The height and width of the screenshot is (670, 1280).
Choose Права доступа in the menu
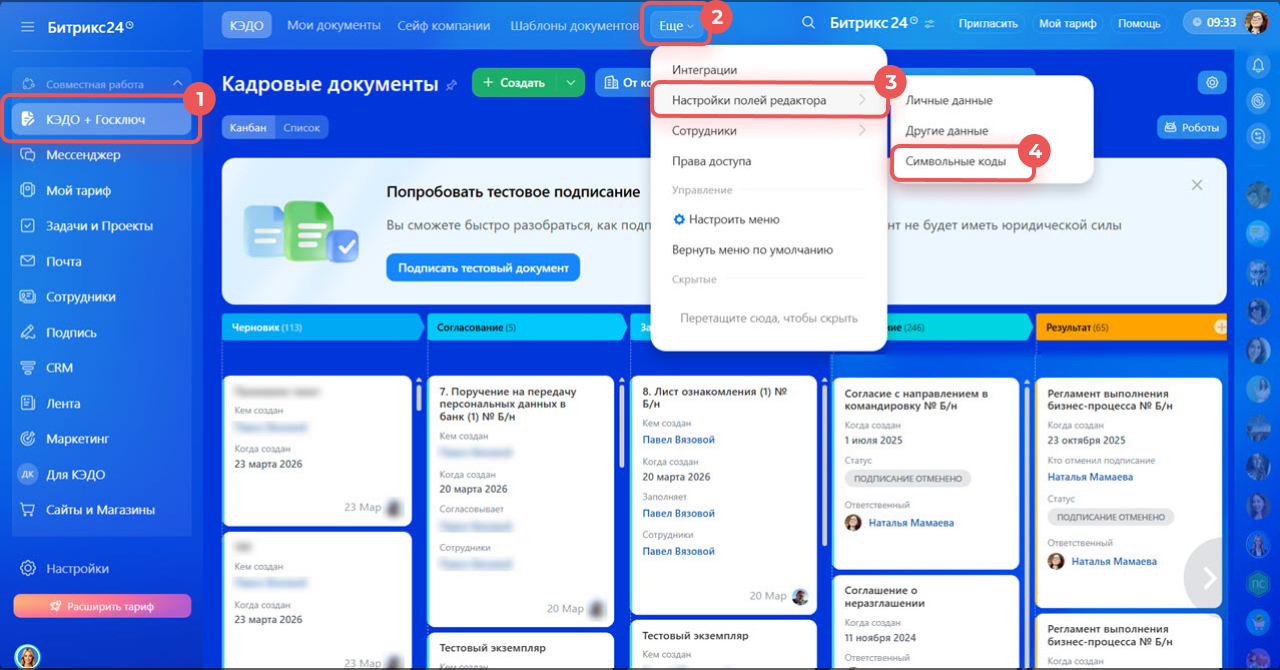click(711, 161)
